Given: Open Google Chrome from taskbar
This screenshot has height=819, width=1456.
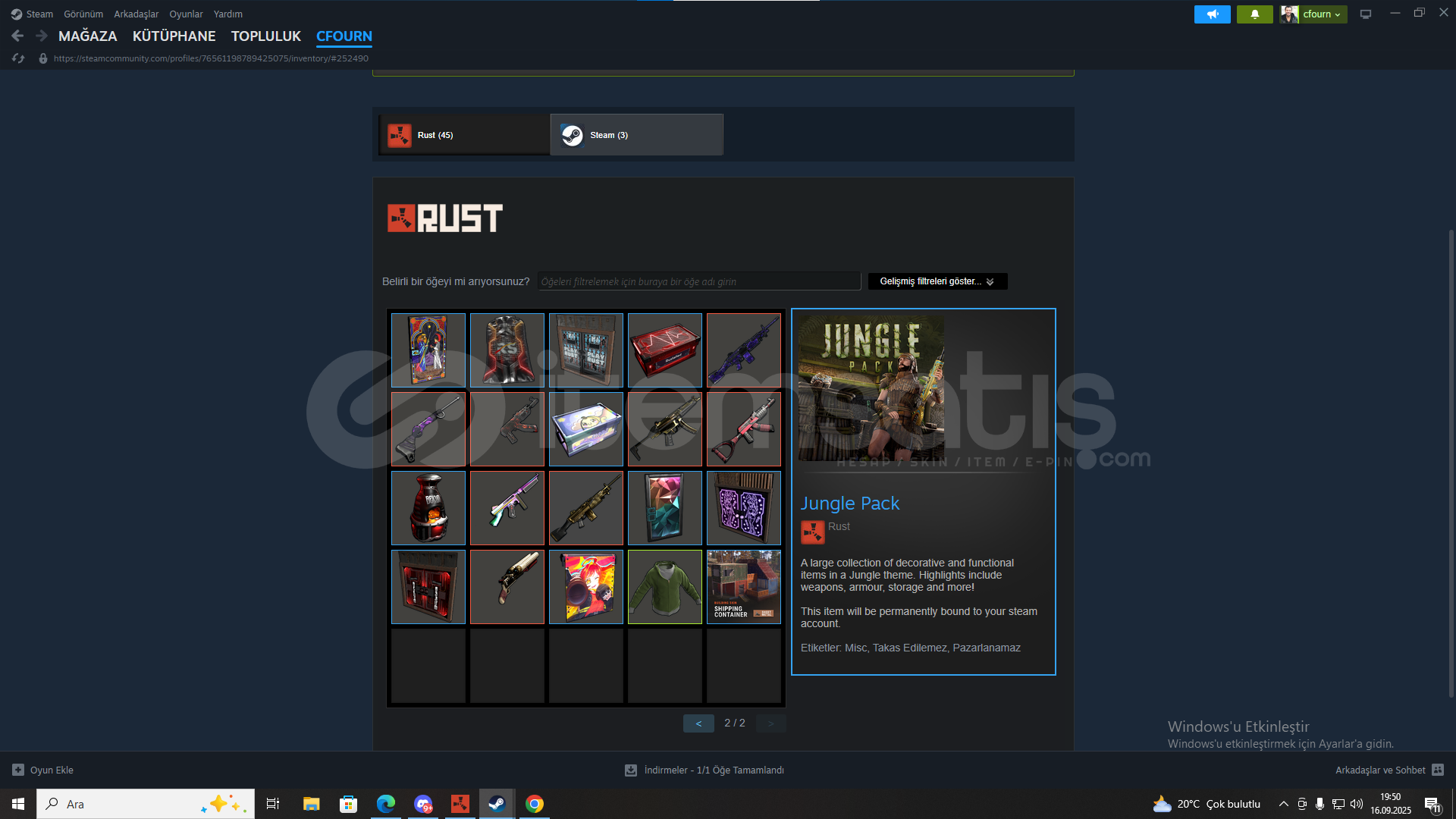Looking at the screenshot, I should [x=535, y=804].
